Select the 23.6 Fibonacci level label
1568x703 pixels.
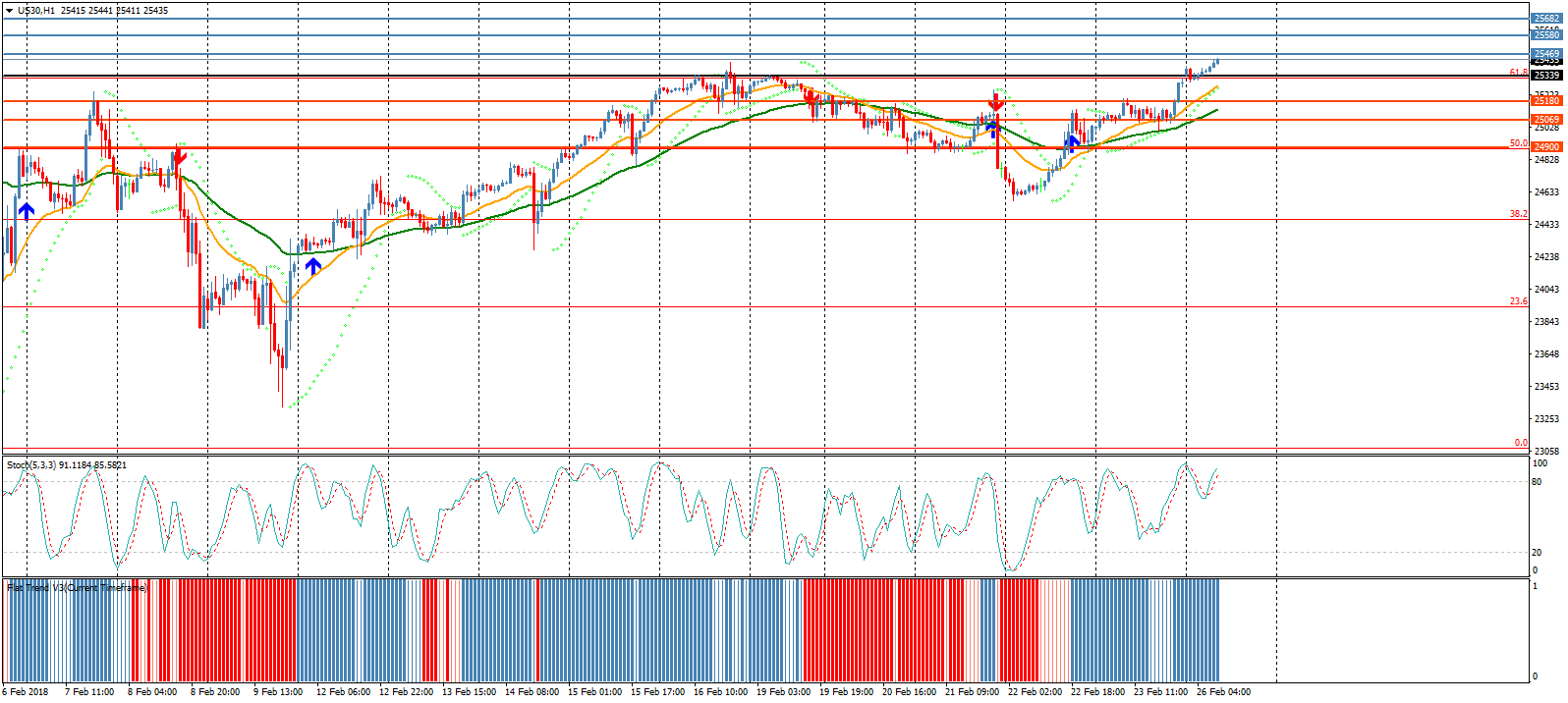pyautogui.click(x=1518, y=301)
